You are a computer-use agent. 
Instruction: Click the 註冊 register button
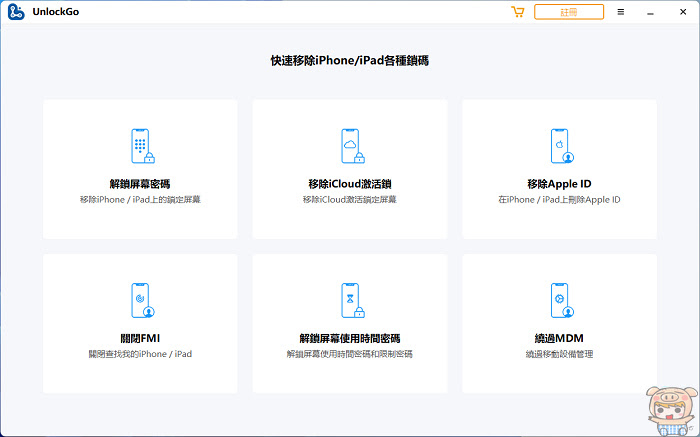[569, 12]
